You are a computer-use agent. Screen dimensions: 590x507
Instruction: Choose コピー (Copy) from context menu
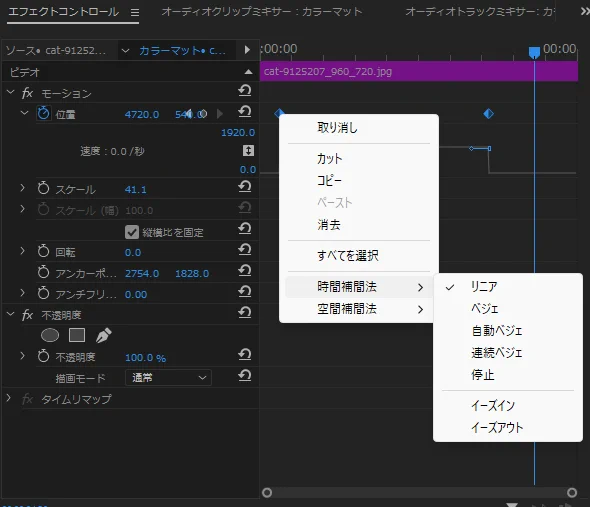[359, 181]
